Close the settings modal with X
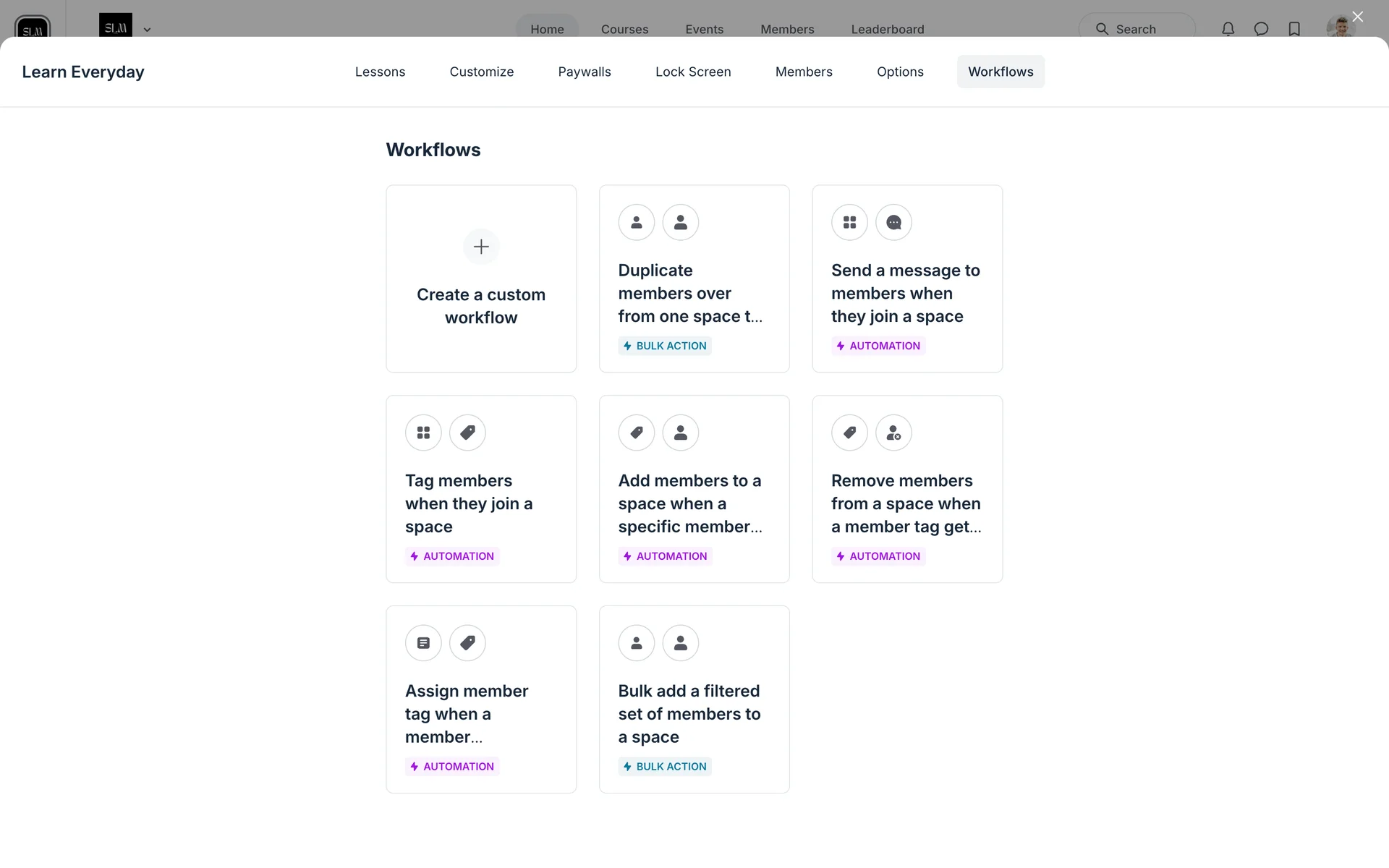Viewport: 1389px width, 868px height. 1357,17
